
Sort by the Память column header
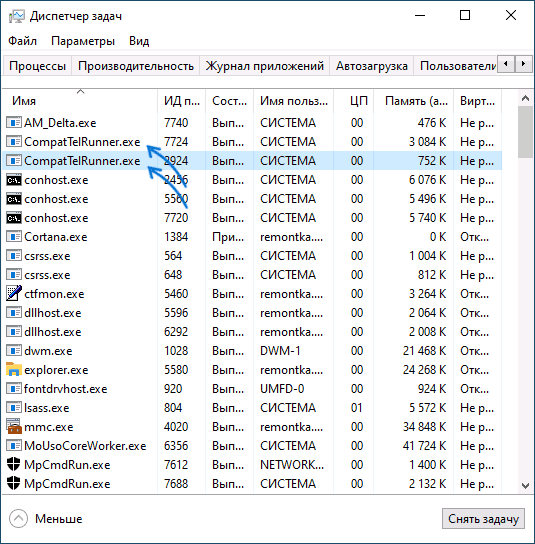pyautogui.click(x=414, y=101)
